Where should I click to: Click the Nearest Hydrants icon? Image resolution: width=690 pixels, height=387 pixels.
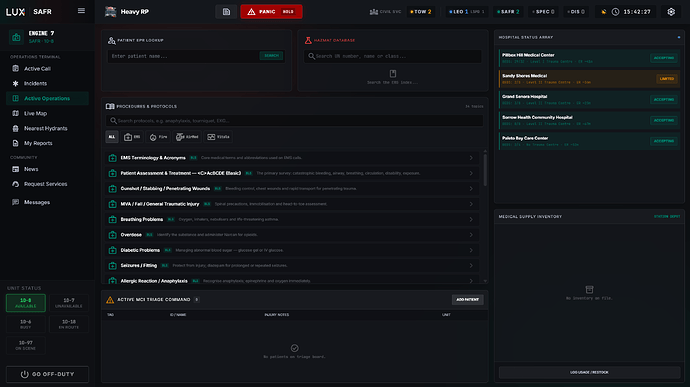(15, 128)
